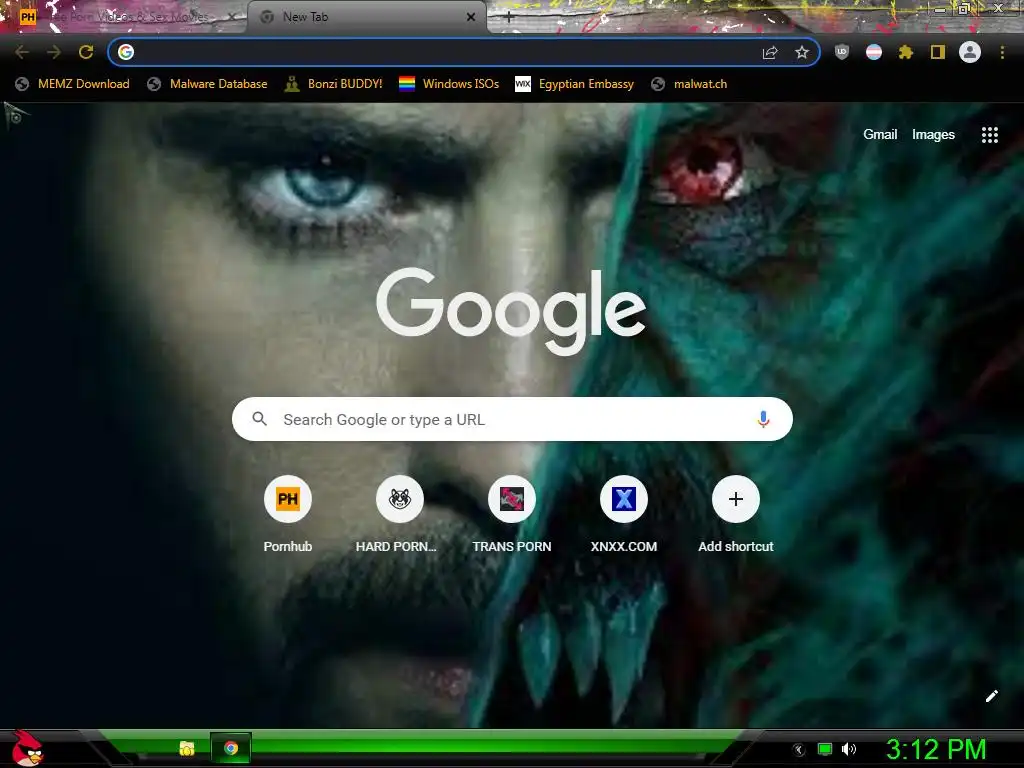Open the network tray icon
The height and width of the screenshot is (768, 1024).
[825, 749]
